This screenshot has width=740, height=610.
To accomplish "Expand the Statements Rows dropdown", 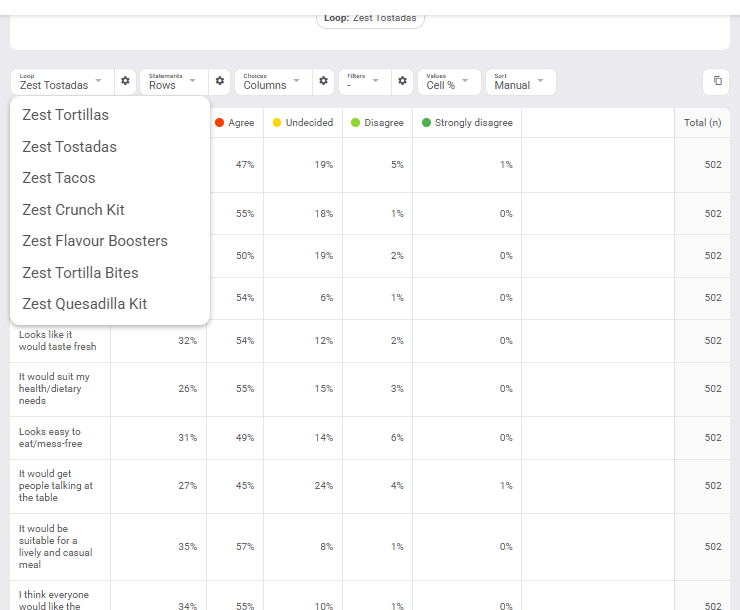I will 174,82.
